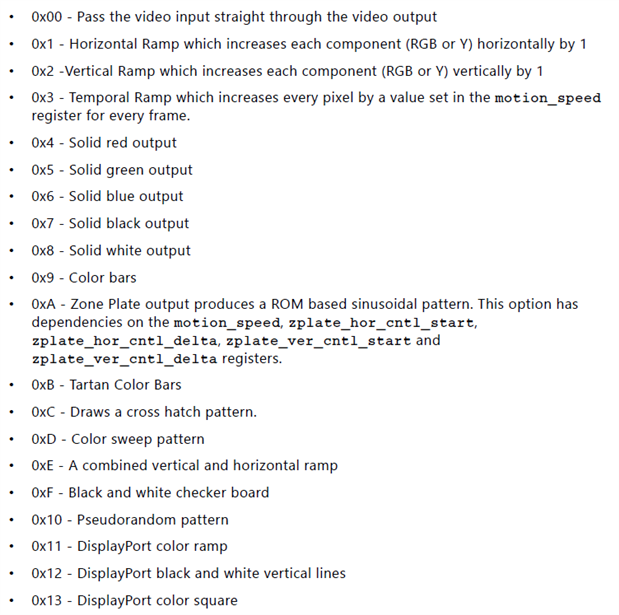
Task: Click the 0xC cross hatch pattern line
Action: [x=144, y=412]
